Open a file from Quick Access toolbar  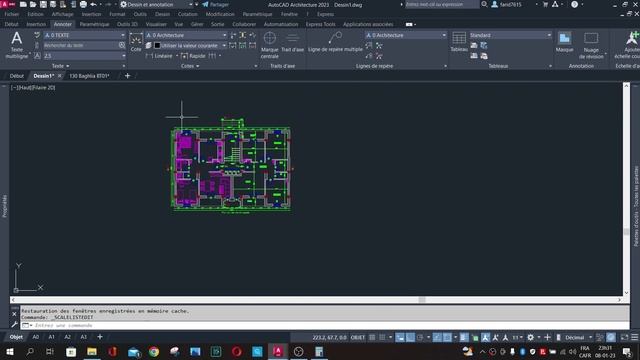pos(33,4)
